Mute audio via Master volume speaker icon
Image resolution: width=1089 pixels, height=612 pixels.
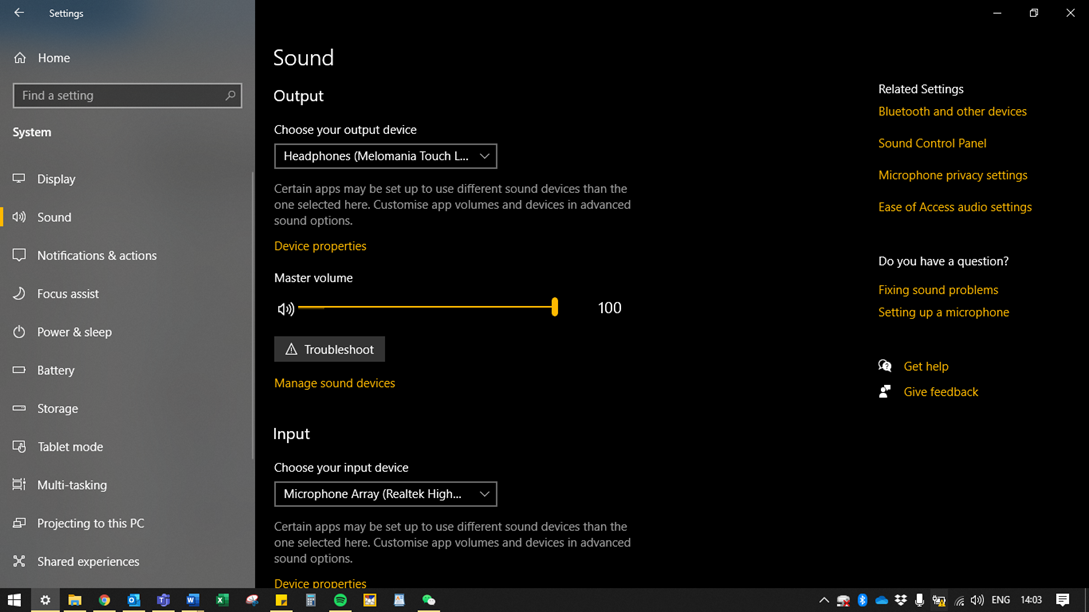click(286, 309)
